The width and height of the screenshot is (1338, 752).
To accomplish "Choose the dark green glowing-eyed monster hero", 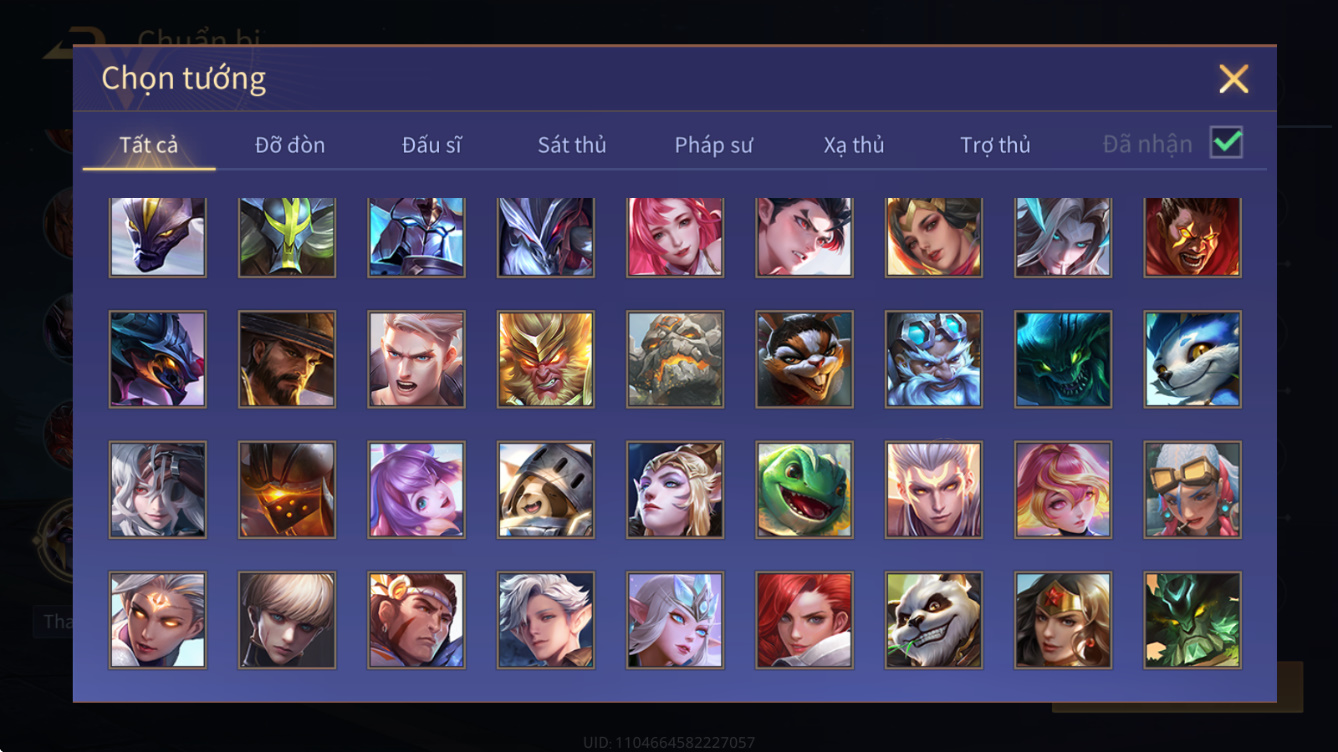I will tap(1063, 359).
